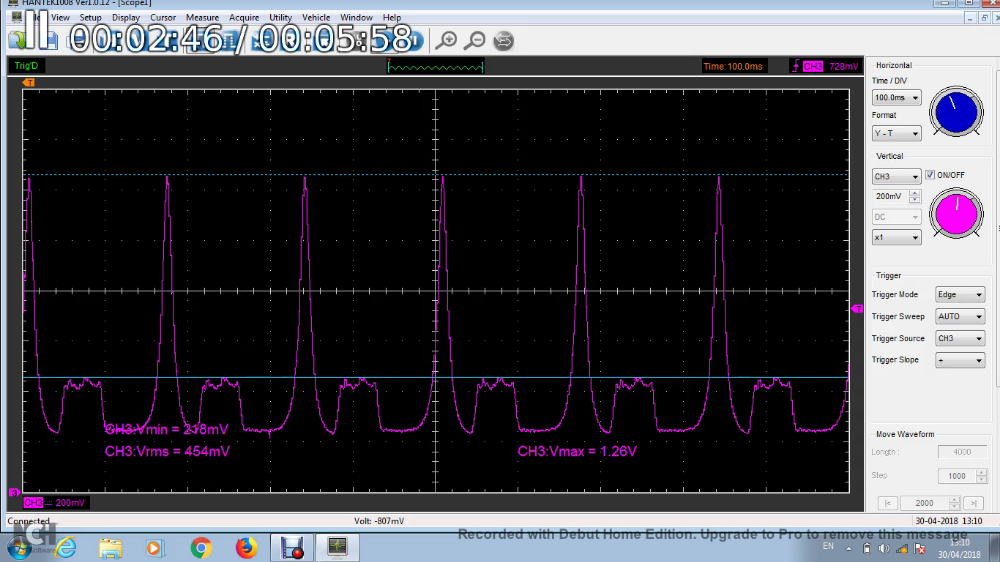
Task: Open Debut recorder from the taskbar
Action: [x=292, y=547]
